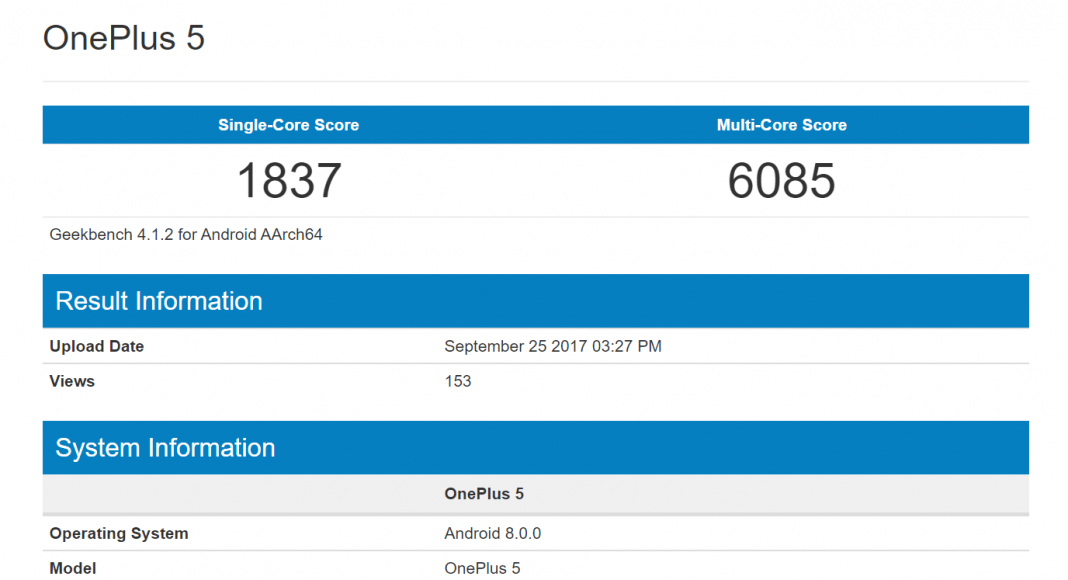Click the multi-core score value 6085
1068x580 pixels.
coord(781,181)
